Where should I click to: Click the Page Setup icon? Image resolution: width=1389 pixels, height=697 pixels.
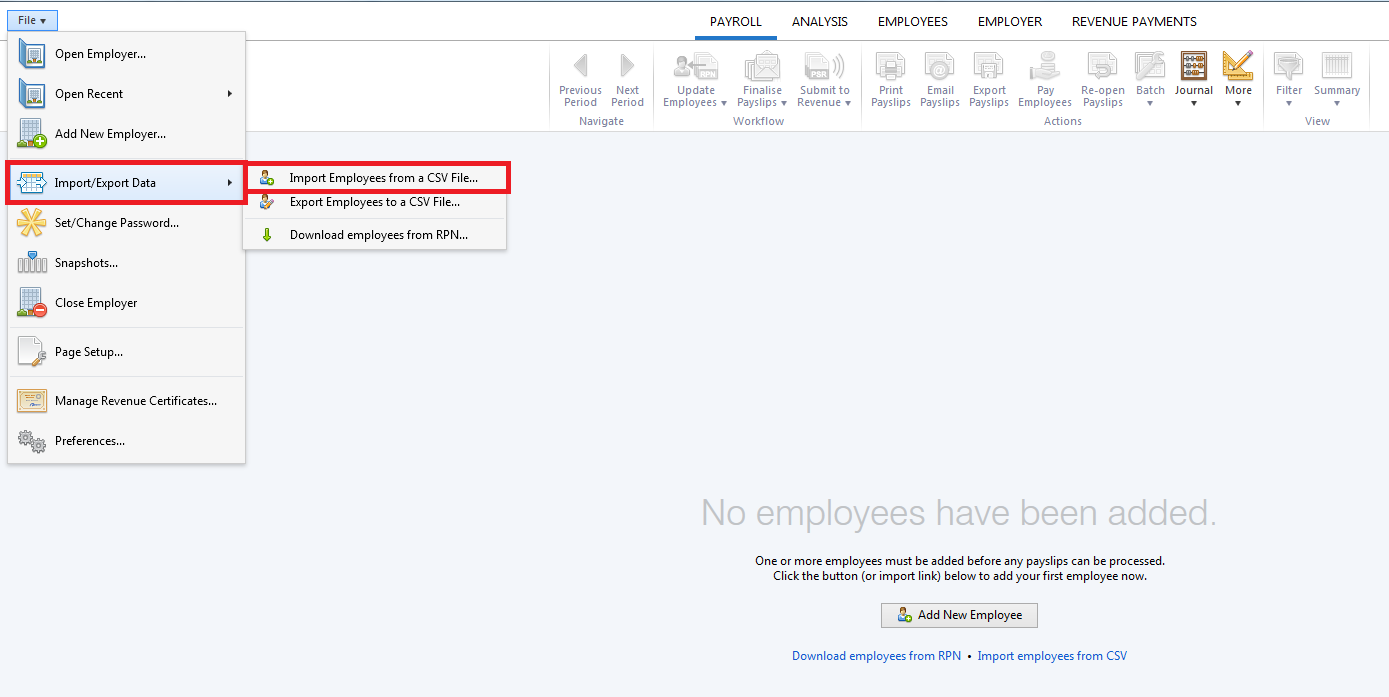[x=32, y=352]
